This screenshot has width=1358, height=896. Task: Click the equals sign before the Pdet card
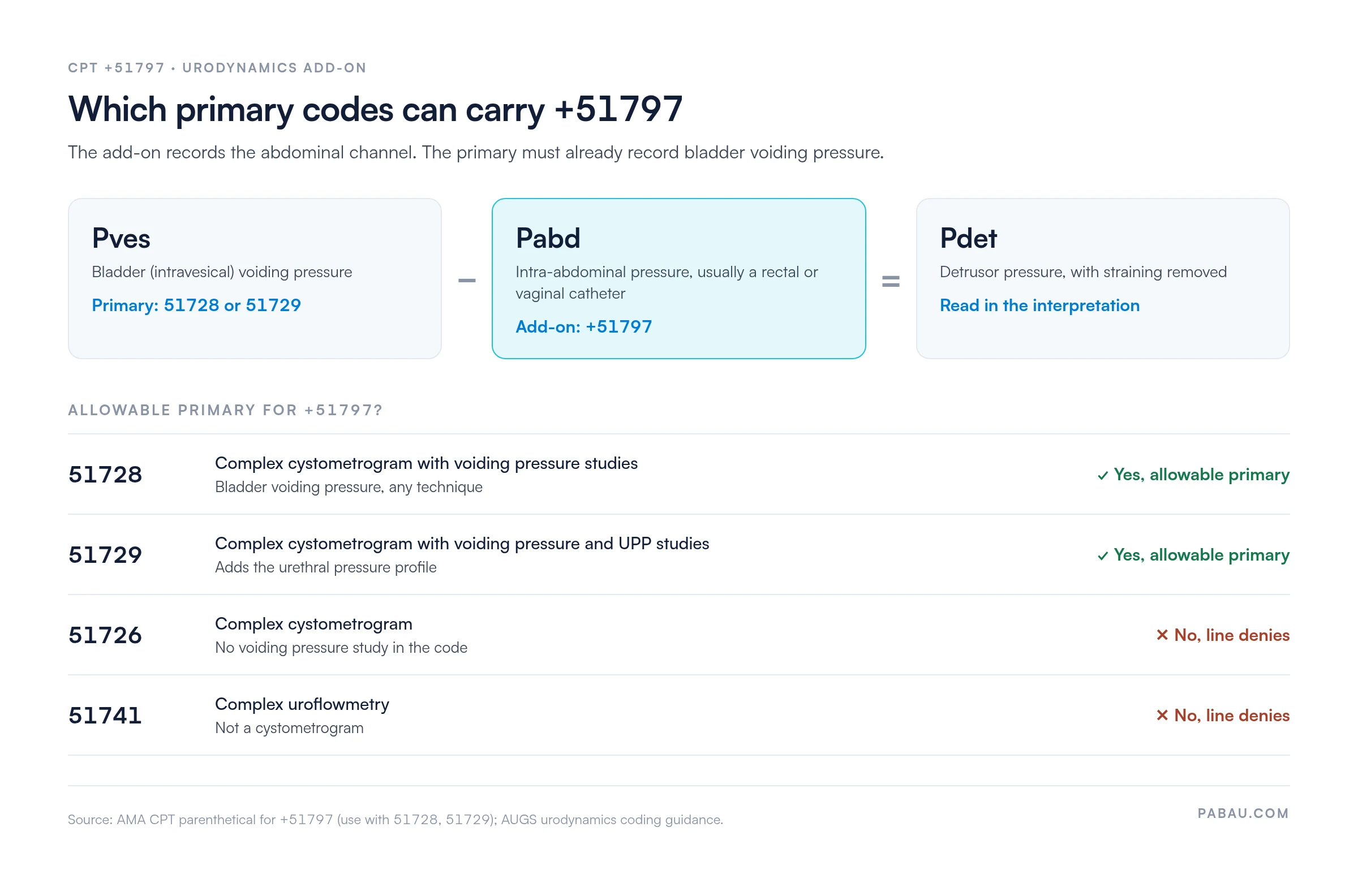coord(891,281)
